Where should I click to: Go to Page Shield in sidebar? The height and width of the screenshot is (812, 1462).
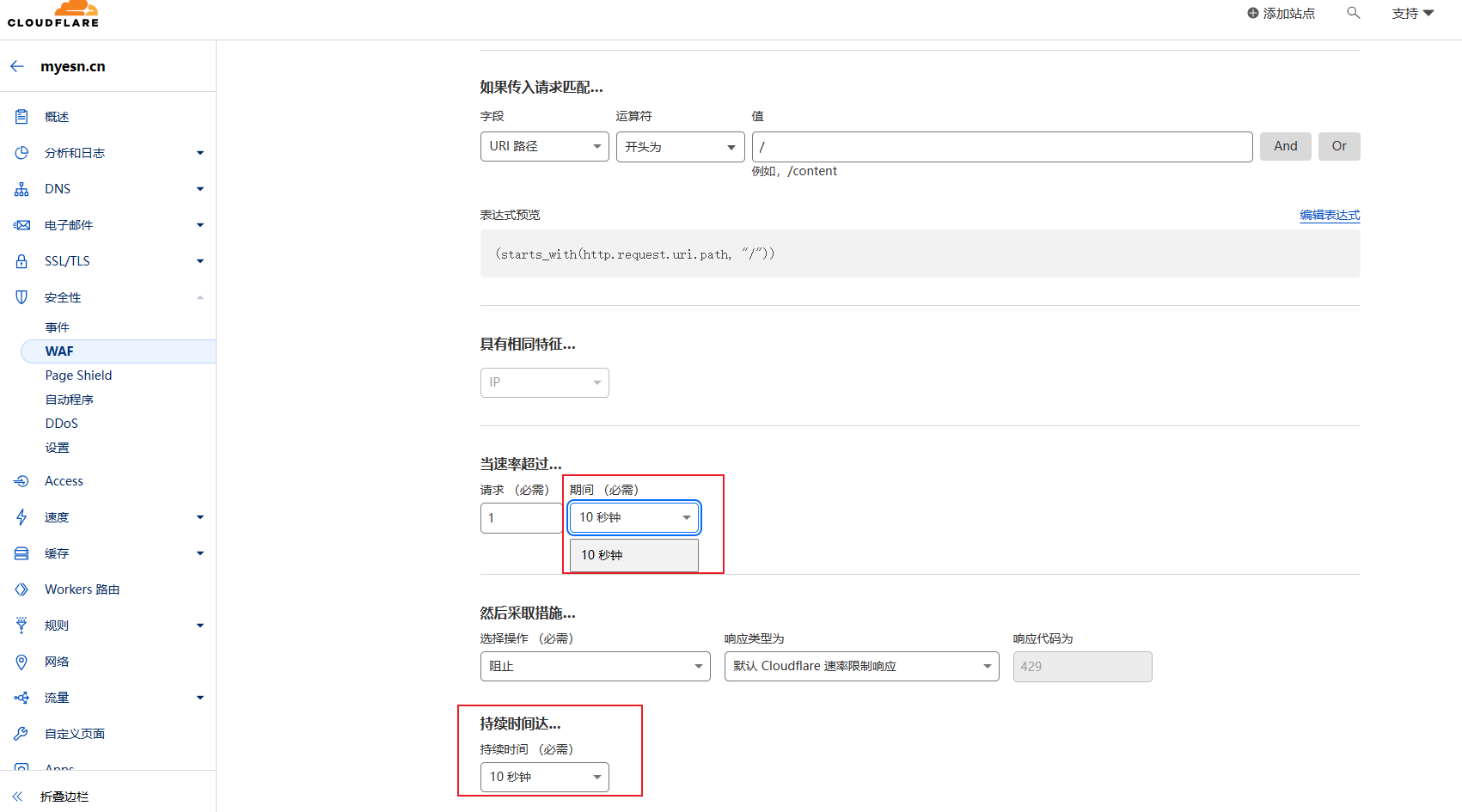point(78,375)
